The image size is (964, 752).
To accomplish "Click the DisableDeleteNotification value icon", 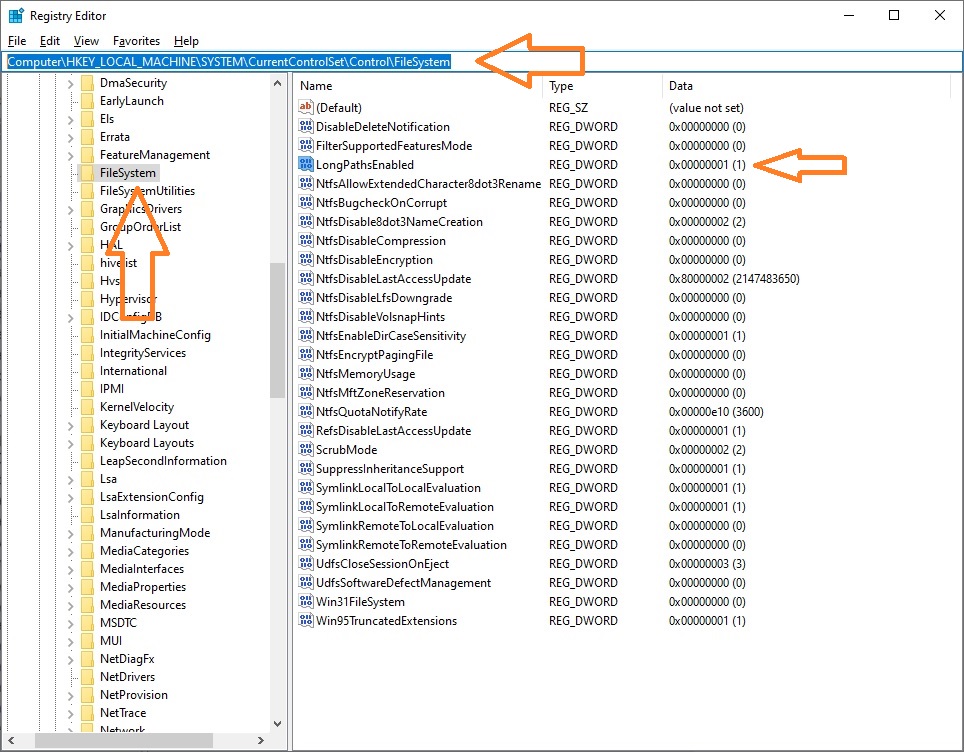I will click(306, 126).
